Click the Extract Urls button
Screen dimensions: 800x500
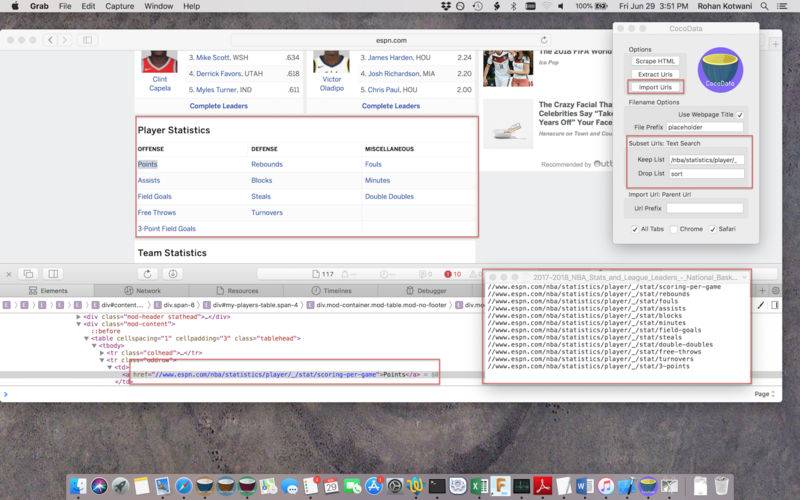pos(655,74)
